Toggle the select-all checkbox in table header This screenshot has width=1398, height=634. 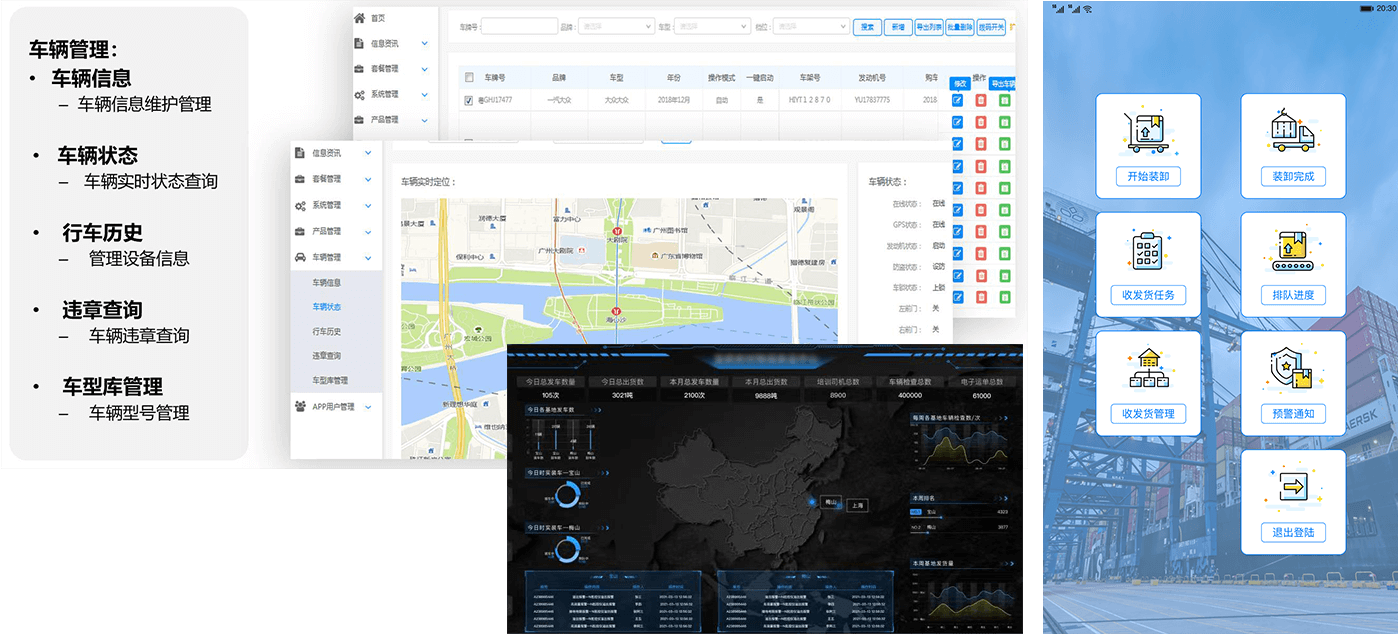468,77
